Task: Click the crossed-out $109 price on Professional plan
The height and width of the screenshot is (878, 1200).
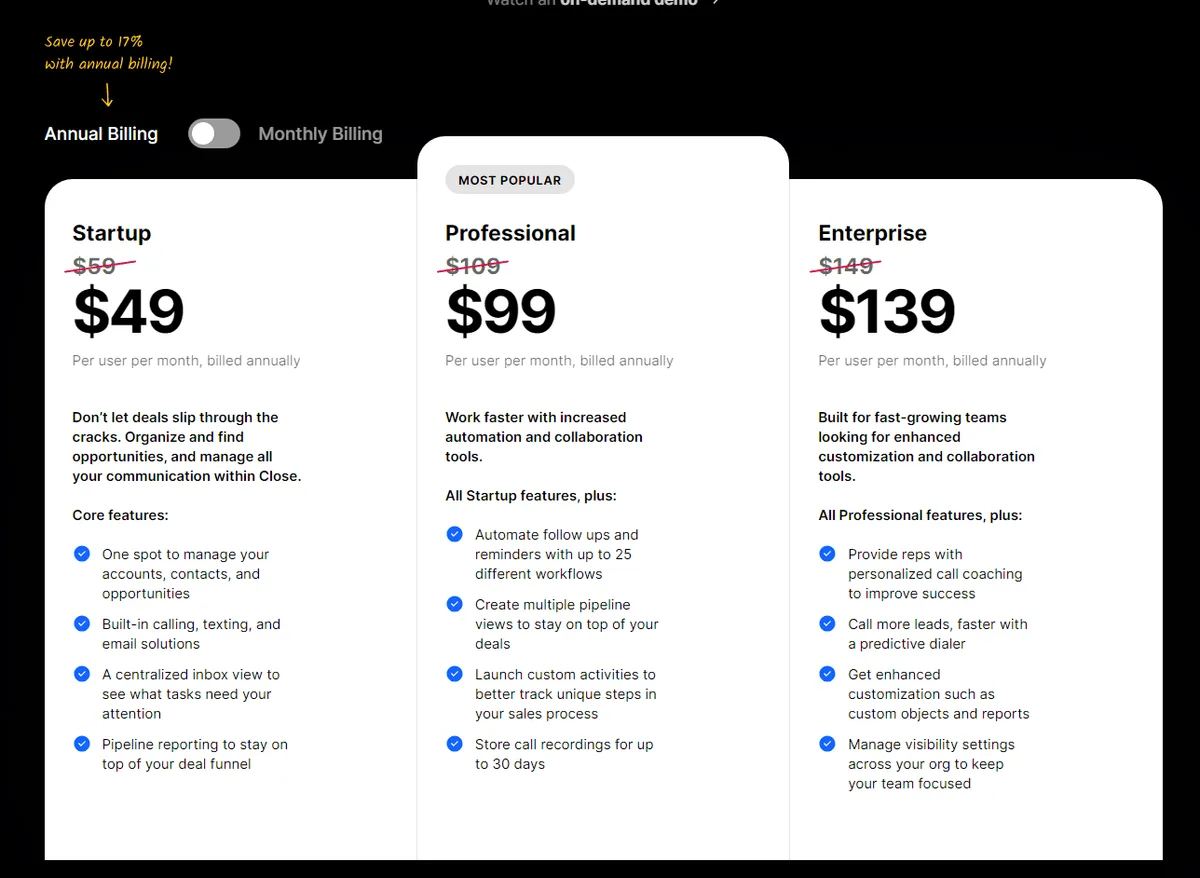Action: pos(473,266)
